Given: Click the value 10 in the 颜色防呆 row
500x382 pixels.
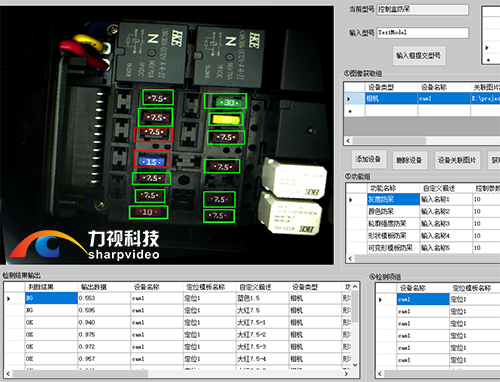Looking at the screenshot, I should point(477,211).
